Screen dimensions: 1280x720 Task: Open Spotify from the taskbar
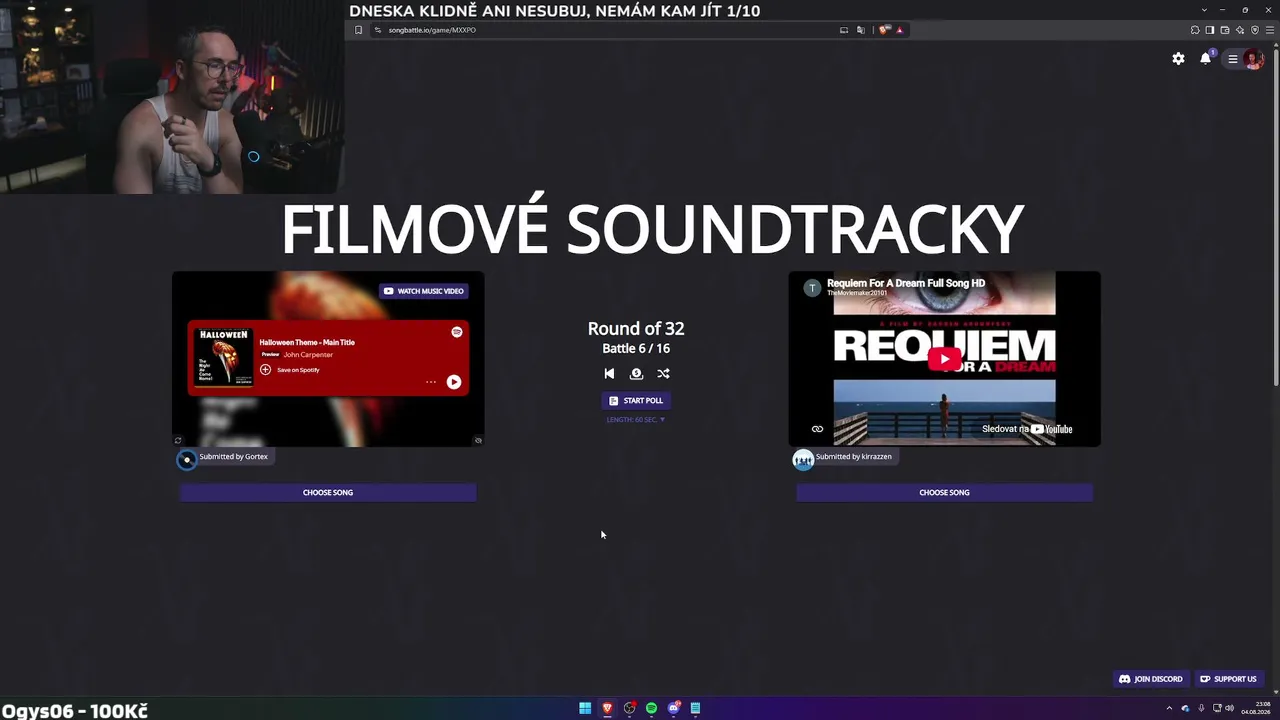pyautogui.click(x=651, y=708)
